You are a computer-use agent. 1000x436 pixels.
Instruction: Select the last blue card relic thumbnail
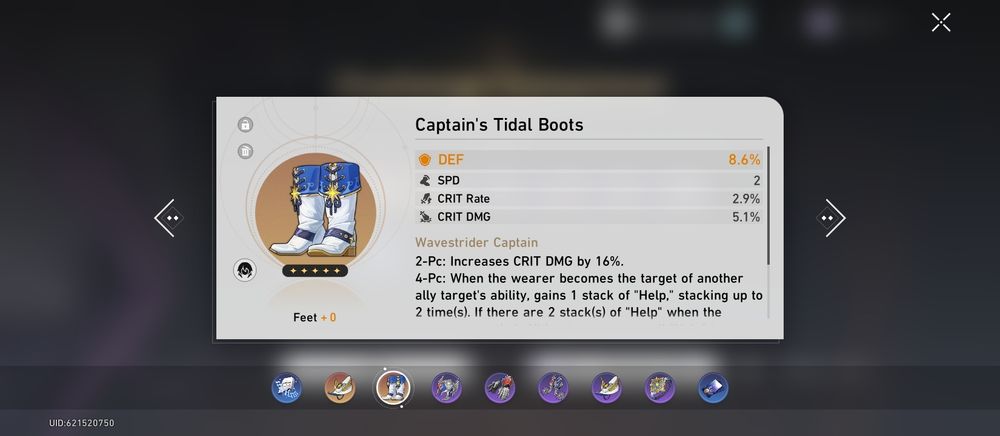pos(713,388)
